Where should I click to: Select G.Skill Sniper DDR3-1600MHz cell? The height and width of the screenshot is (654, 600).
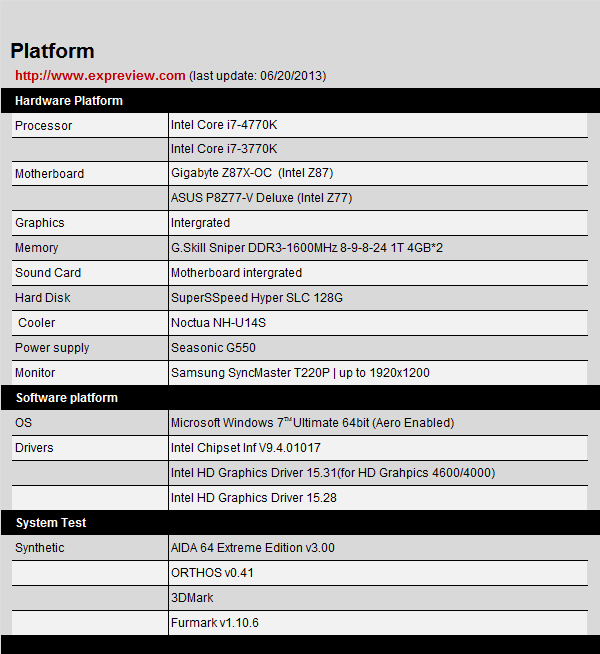pyautogui.click(x=378, y=248)
